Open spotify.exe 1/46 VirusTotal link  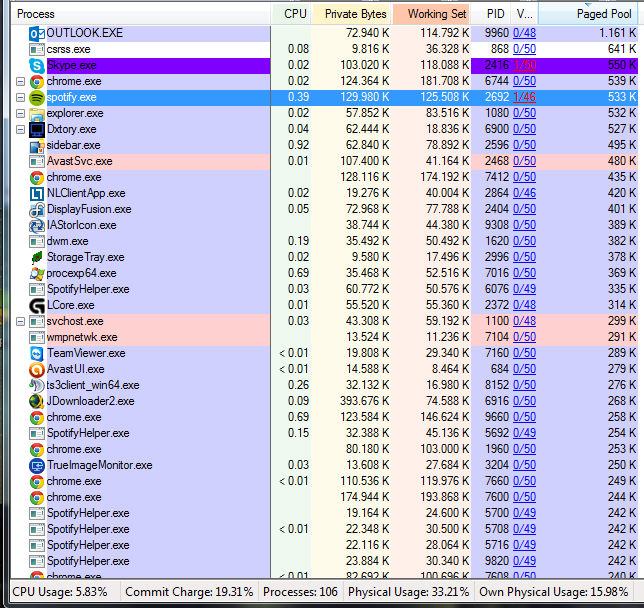[x=524, y=97]
